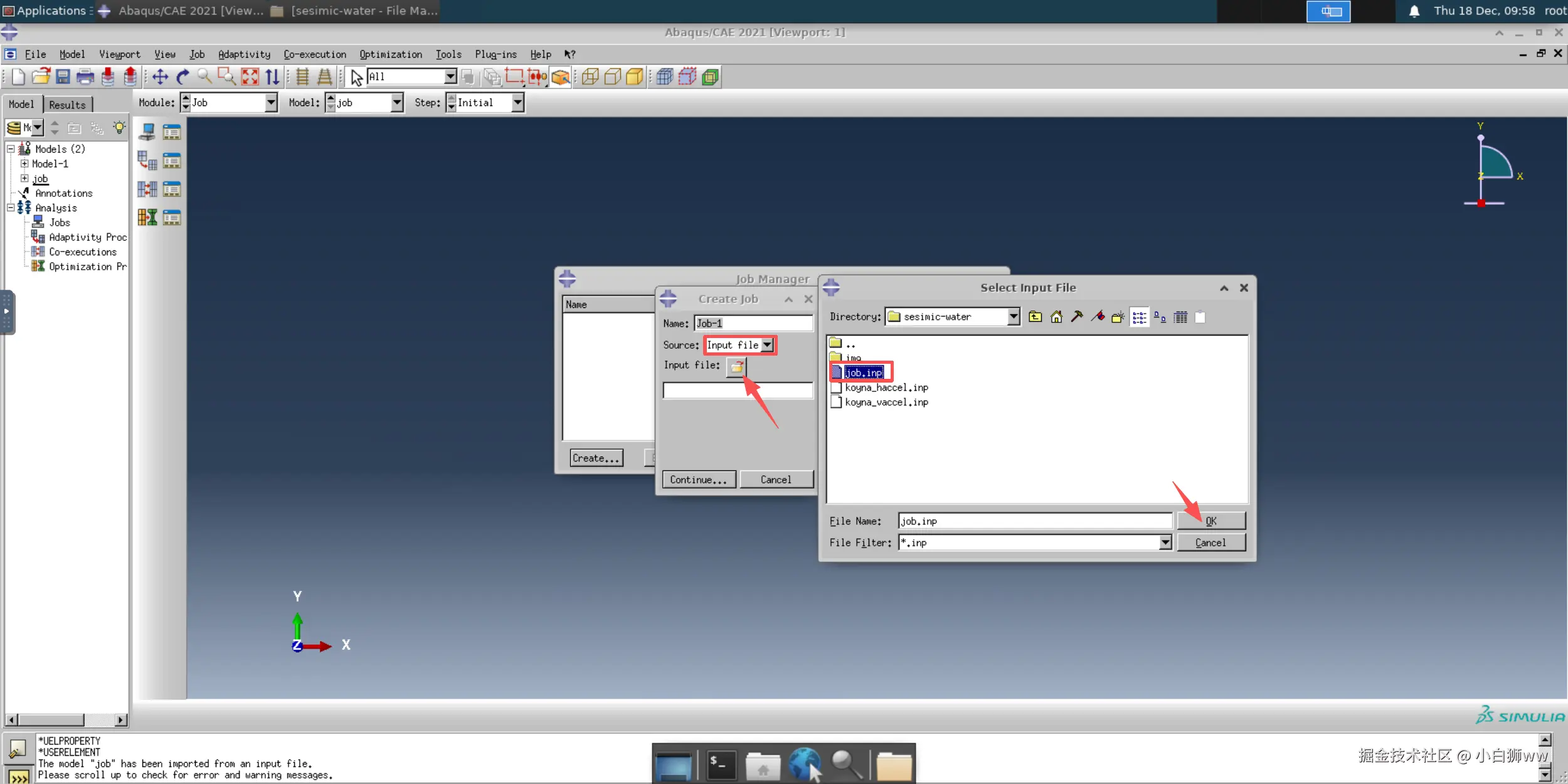Open the Module dropdown showing Job
The height and width of the screenshot is (784, 1568).
click(x=271, y=103)
